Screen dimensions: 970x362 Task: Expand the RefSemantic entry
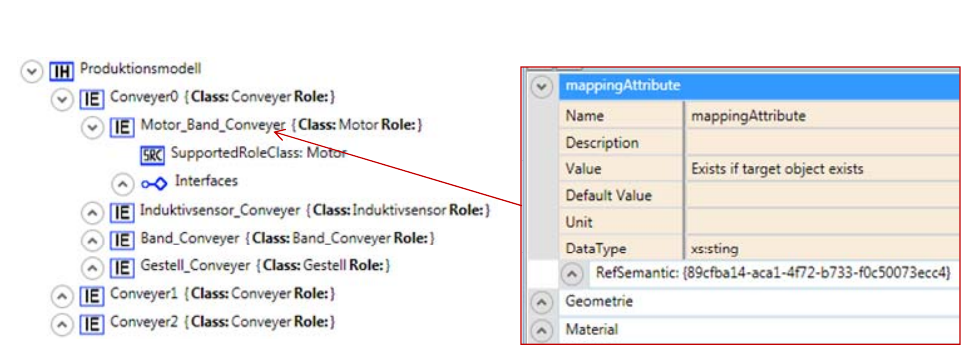pyautogui.click(x=572, y=273)
